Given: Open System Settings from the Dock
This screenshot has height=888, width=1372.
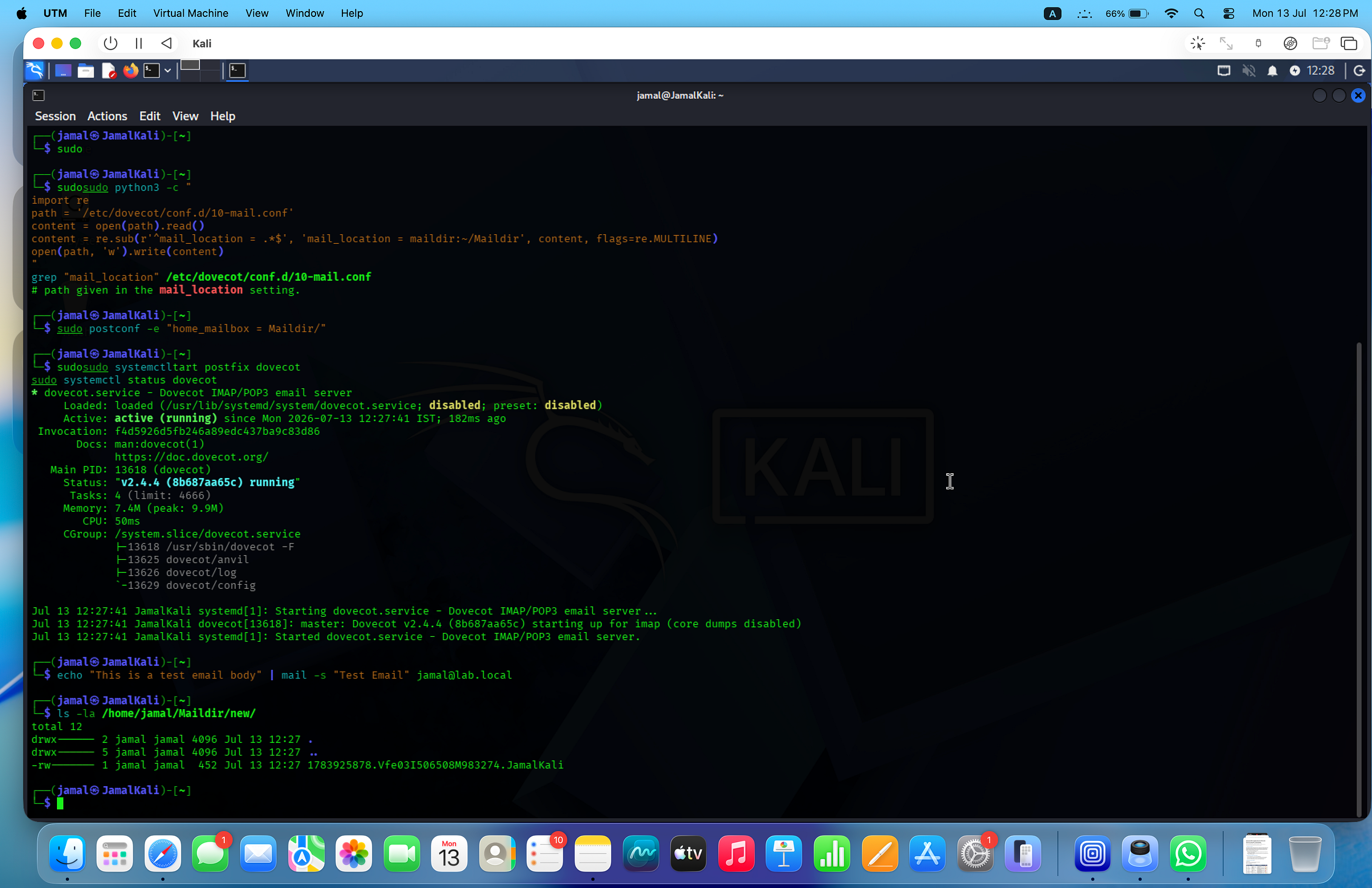Looking at the screenshot, I should [x=975, y=854].
